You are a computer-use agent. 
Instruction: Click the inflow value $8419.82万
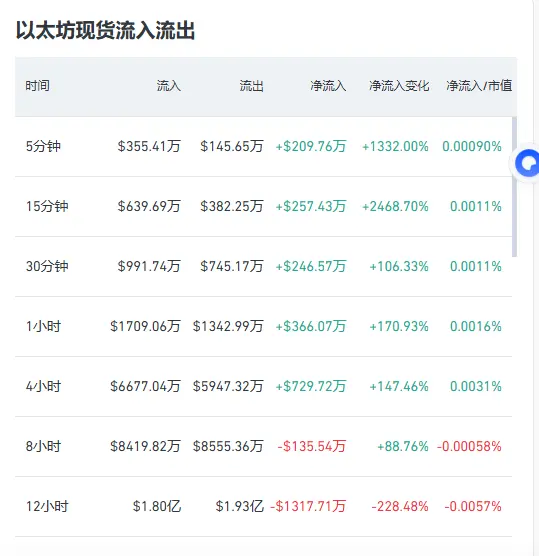(145, 446)
